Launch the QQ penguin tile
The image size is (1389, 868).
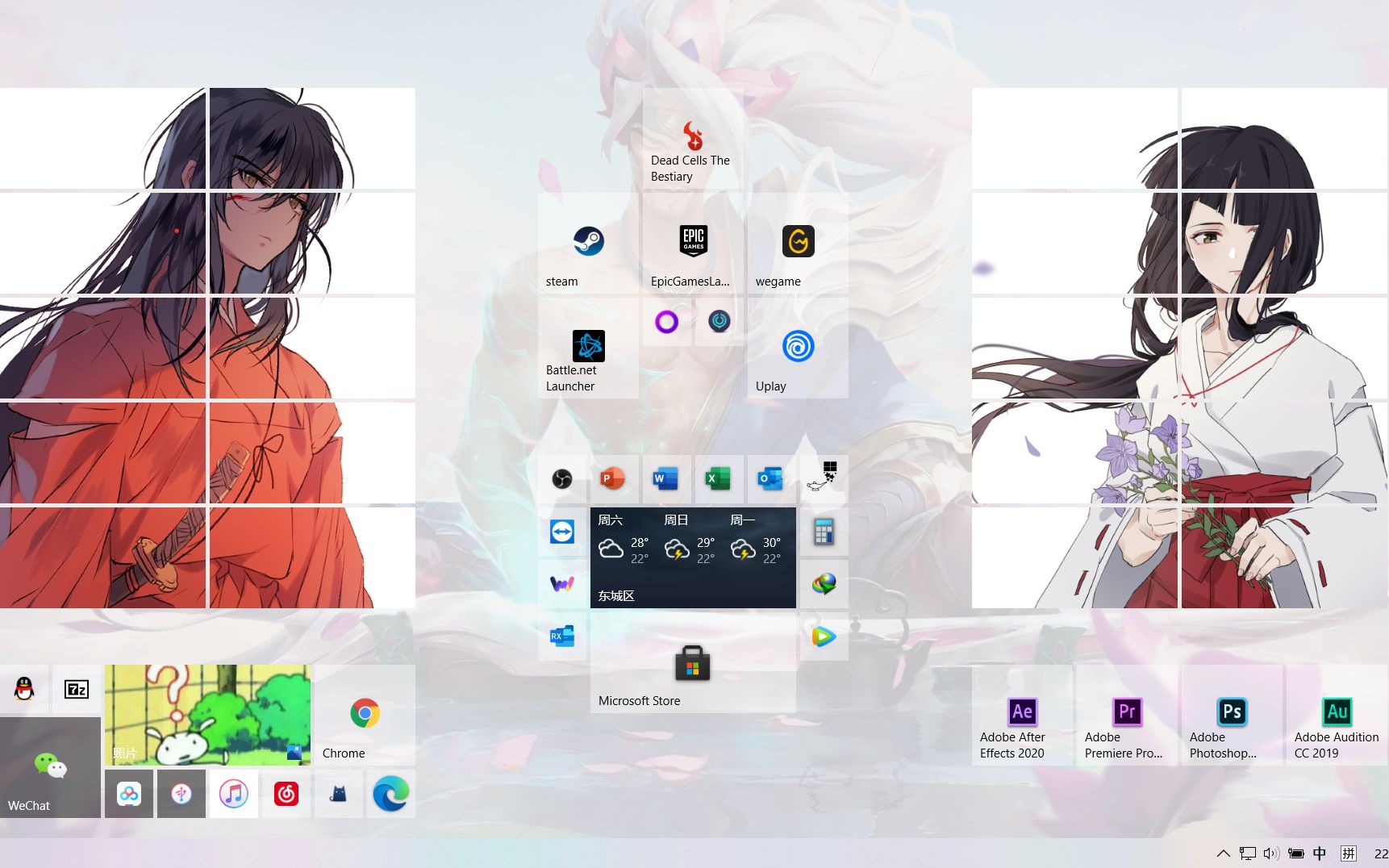[24, 689]
